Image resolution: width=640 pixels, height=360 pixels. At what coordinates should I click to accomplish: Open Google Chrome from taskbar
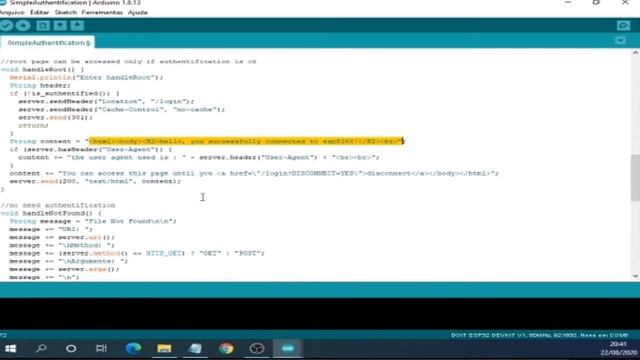(226, 349)
